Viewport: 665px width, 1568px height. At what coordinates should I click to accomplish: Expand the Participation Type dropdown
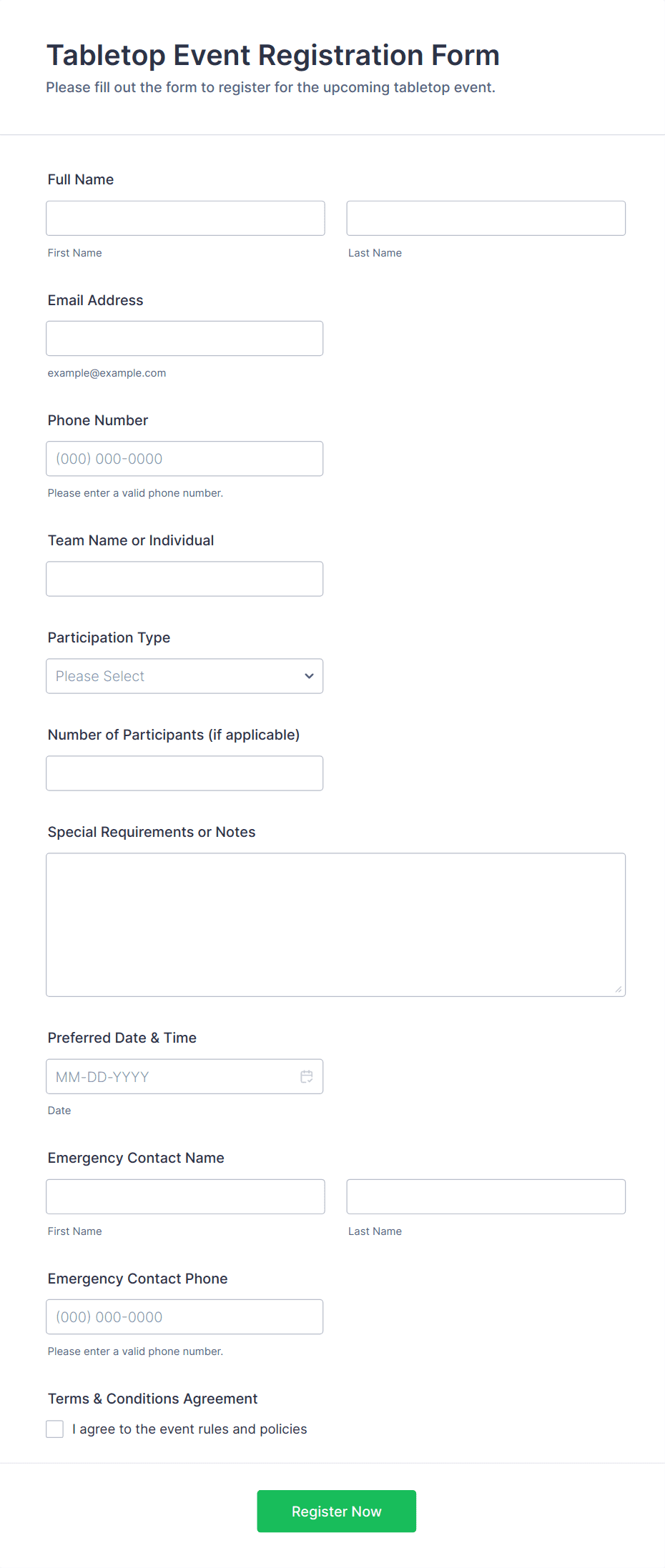[x=184, y=676]
